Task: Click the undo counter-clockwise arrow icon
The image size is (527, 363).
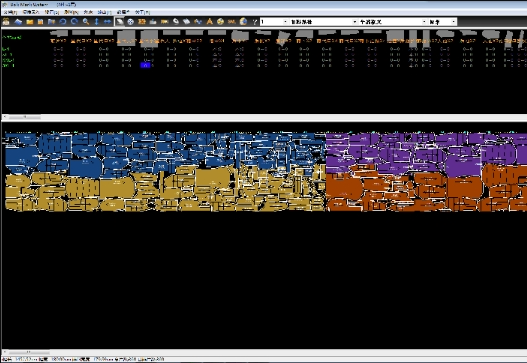Action: point(63,22)
